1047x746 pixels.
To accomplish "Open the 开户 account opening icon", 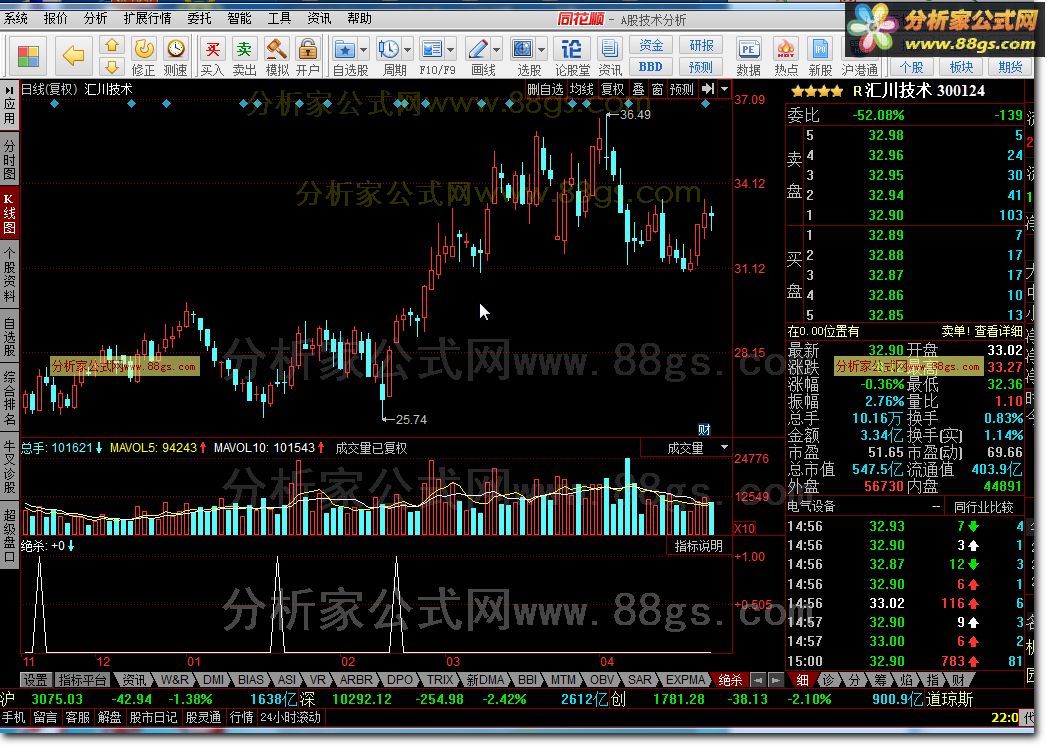I will (308, 57).
